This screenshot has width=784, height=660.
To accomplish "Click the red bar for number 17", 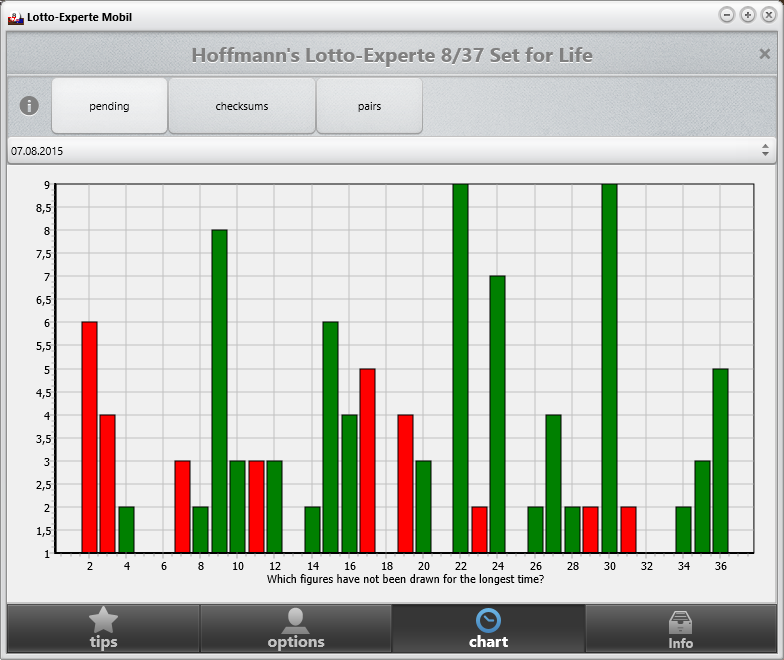I will click(x=368, y=461).
